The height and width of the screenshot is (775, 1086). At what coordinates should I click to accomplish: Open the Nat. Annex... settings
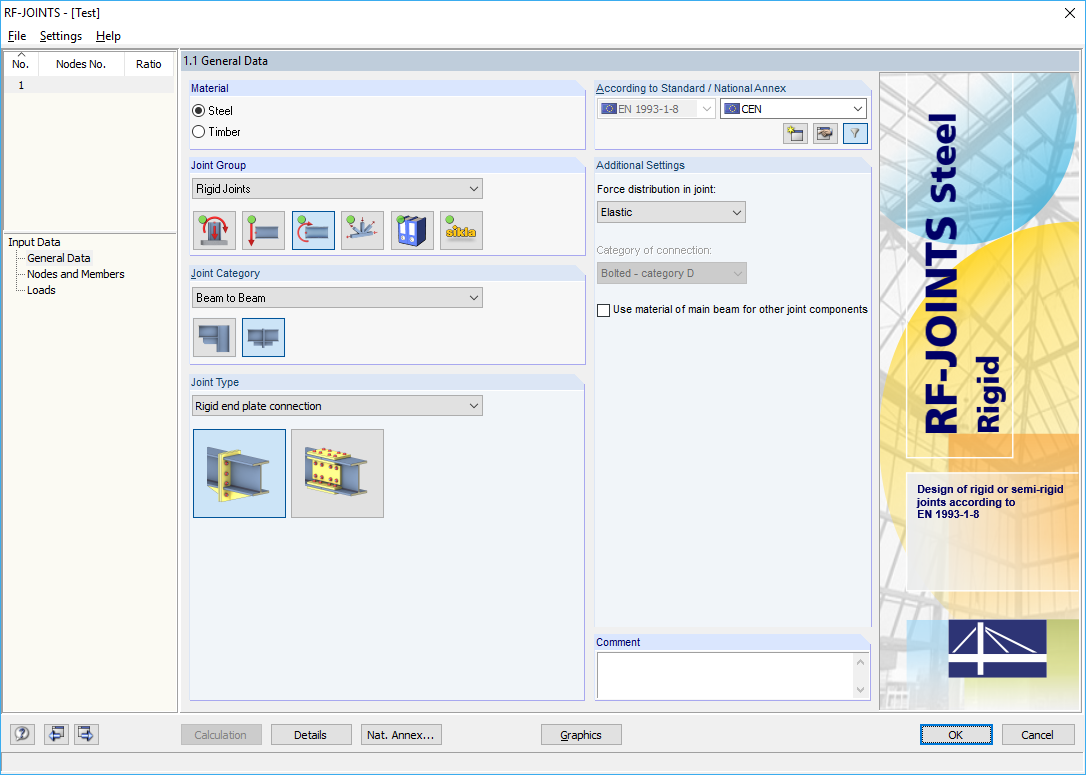(401, 735)
